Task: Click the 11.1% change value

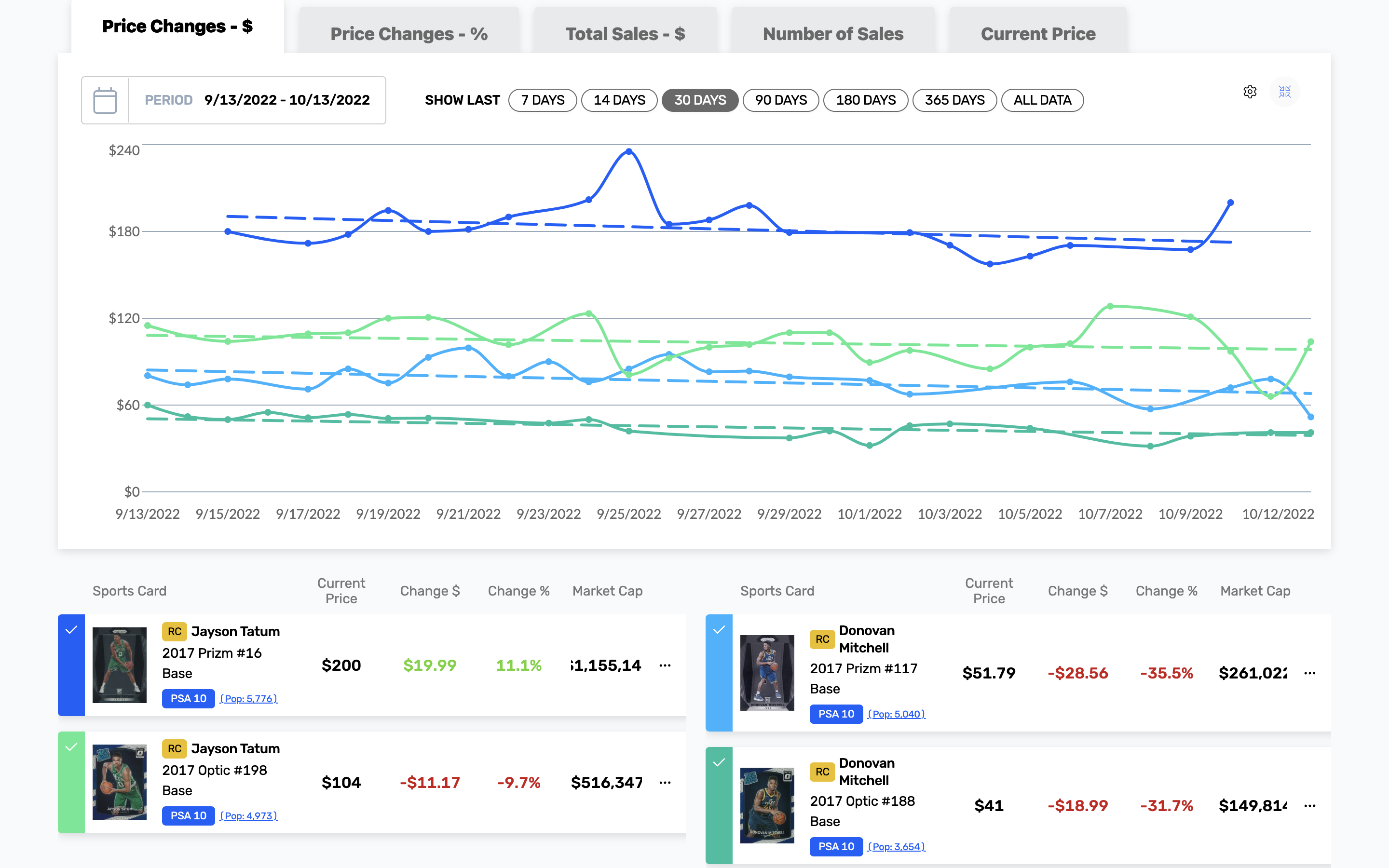Action: click(518, 665)
